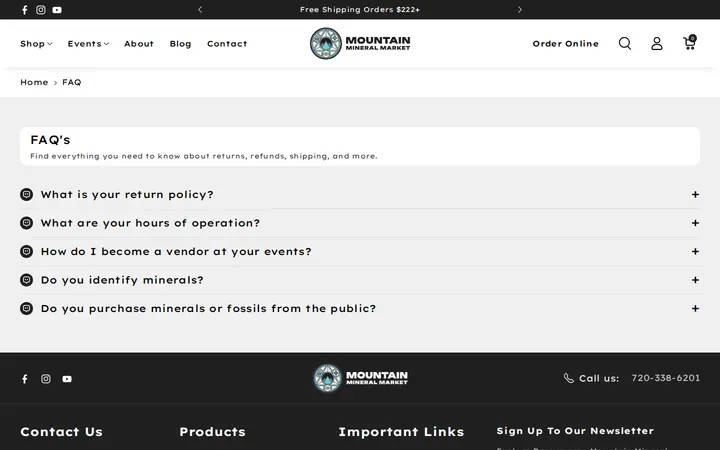This screenshot has width=720, height=450.
Task: Expand plus for purchase minerals or fossils
Action: (695, 309)
